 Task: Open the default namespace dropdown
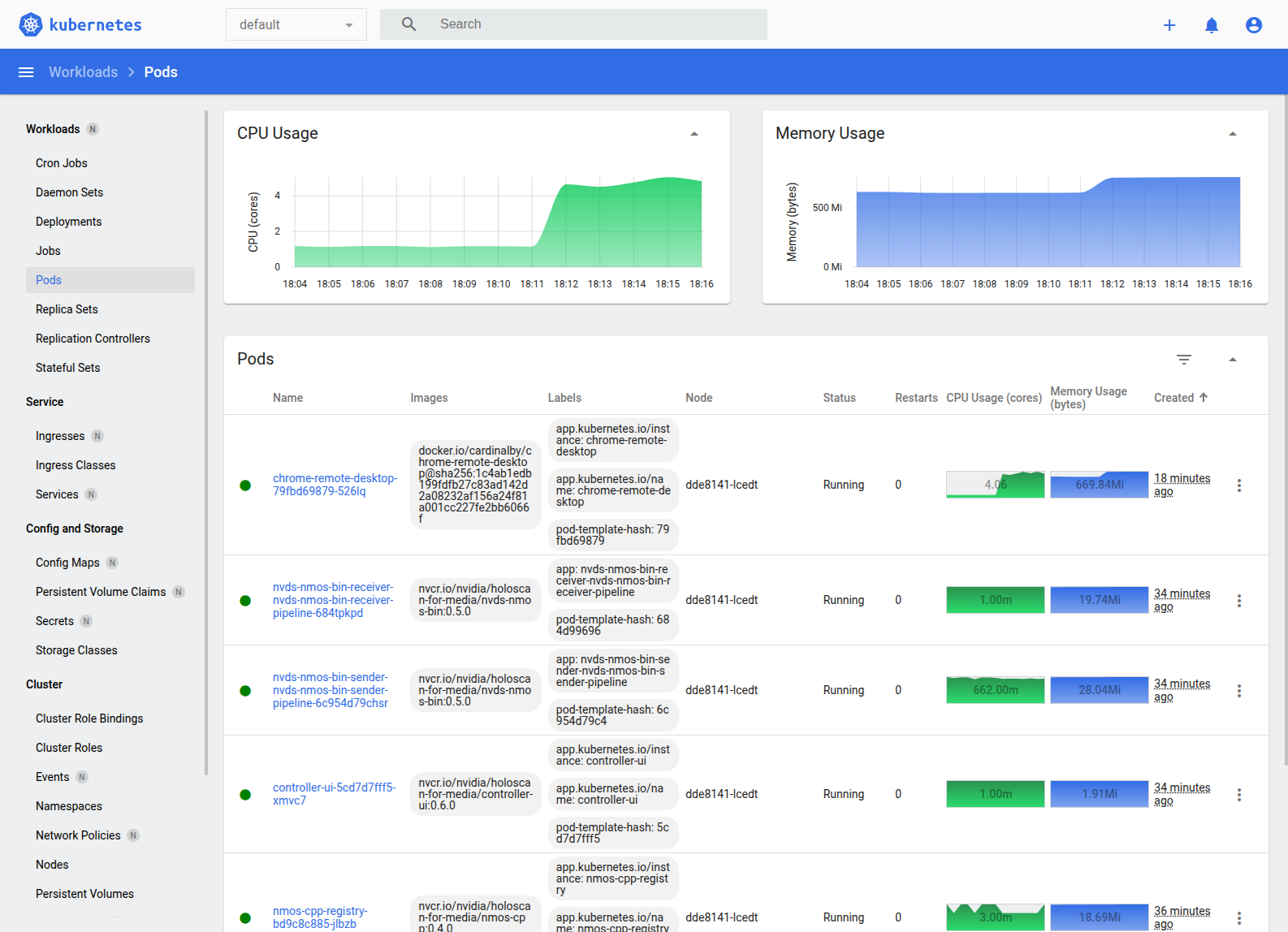[x=296, y=25]
